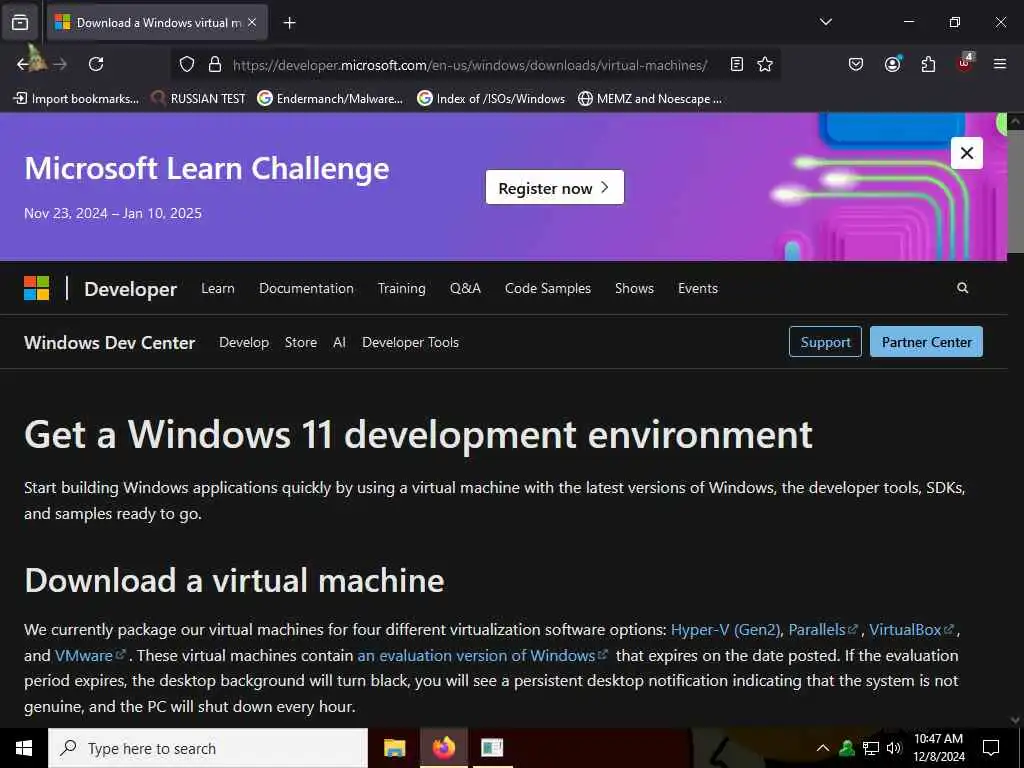
Task: Open Windows Start menu
Action: 24,748
